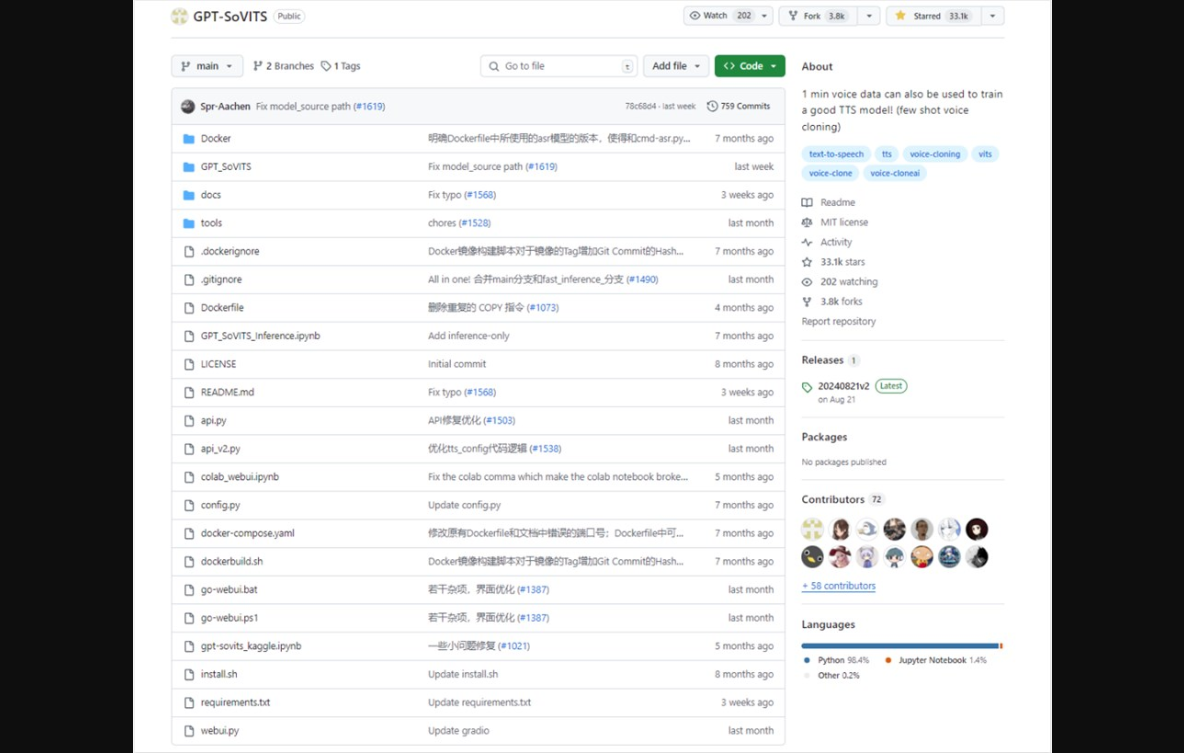The height and width of the screenshot is (753, 1184).
Task: Click Report repository link
Action: (838, 321)
